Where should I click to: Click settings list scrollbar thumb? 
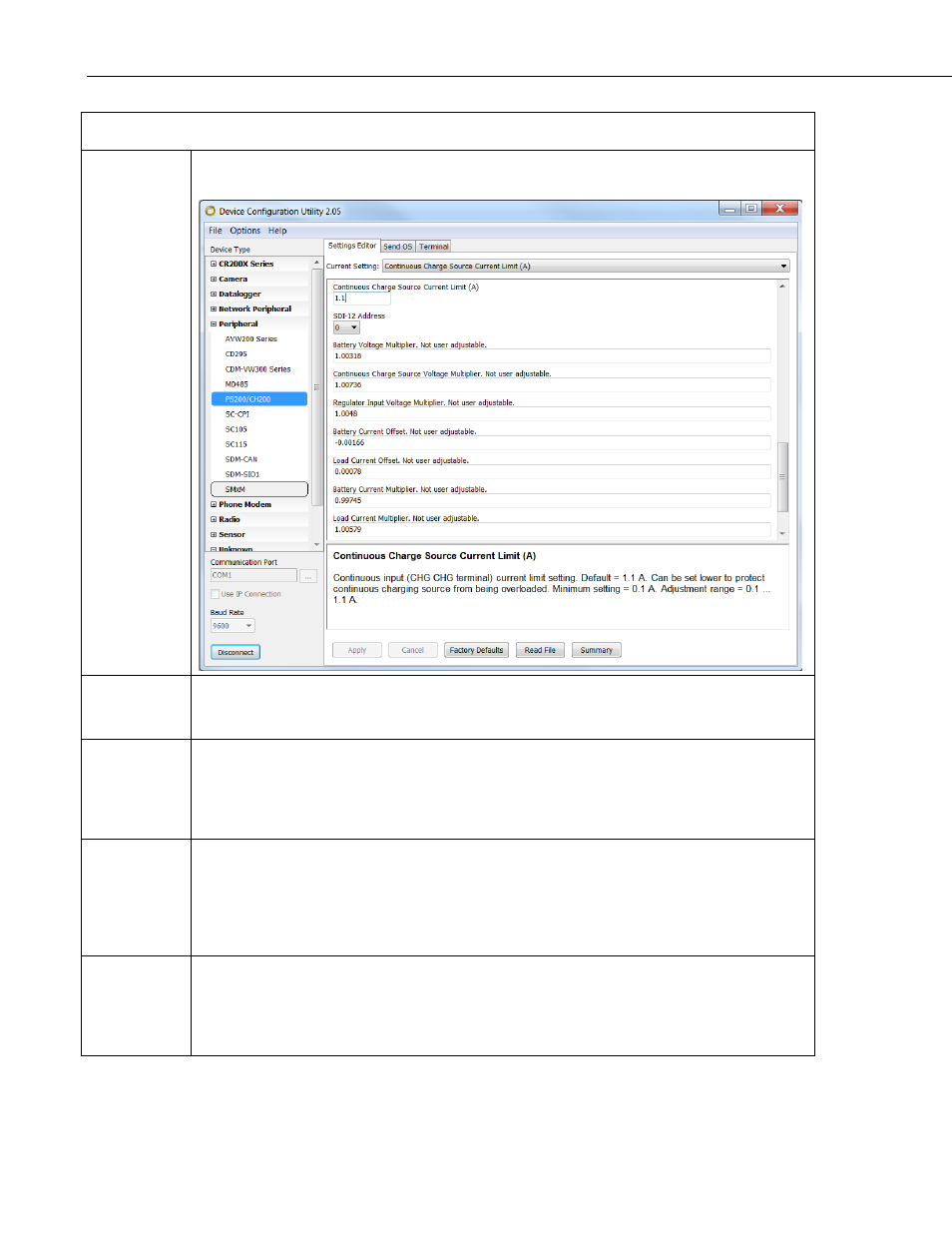click(x=782, y=476)
